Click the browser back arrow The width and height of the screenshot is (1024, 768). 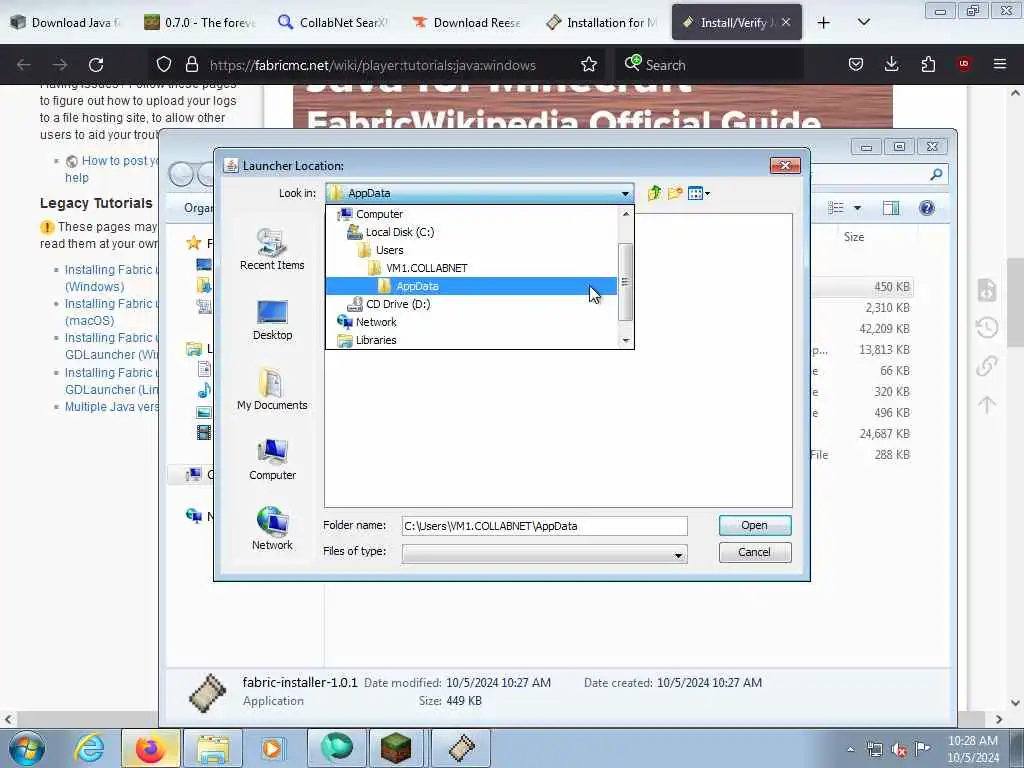24,65
